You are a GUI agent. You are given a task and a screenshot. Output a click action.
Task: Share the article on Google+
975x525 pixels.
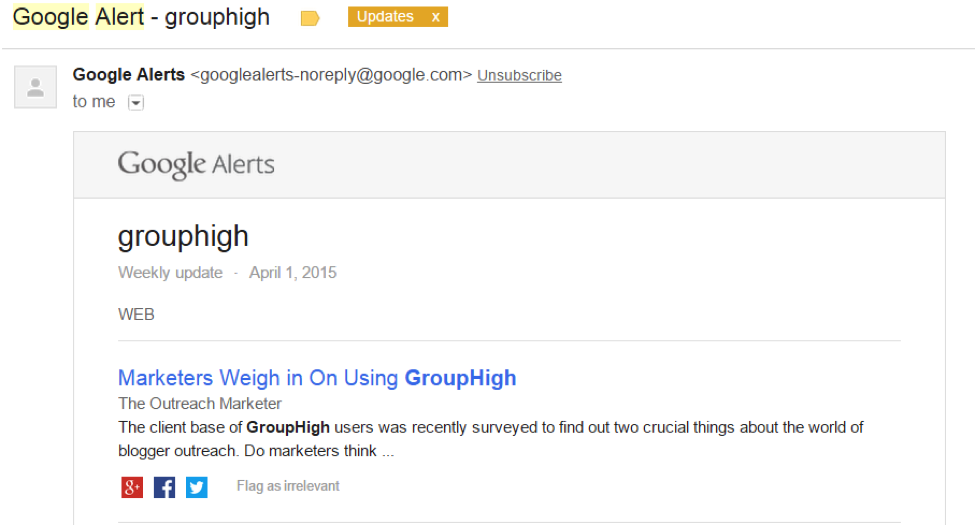(132, 487)
